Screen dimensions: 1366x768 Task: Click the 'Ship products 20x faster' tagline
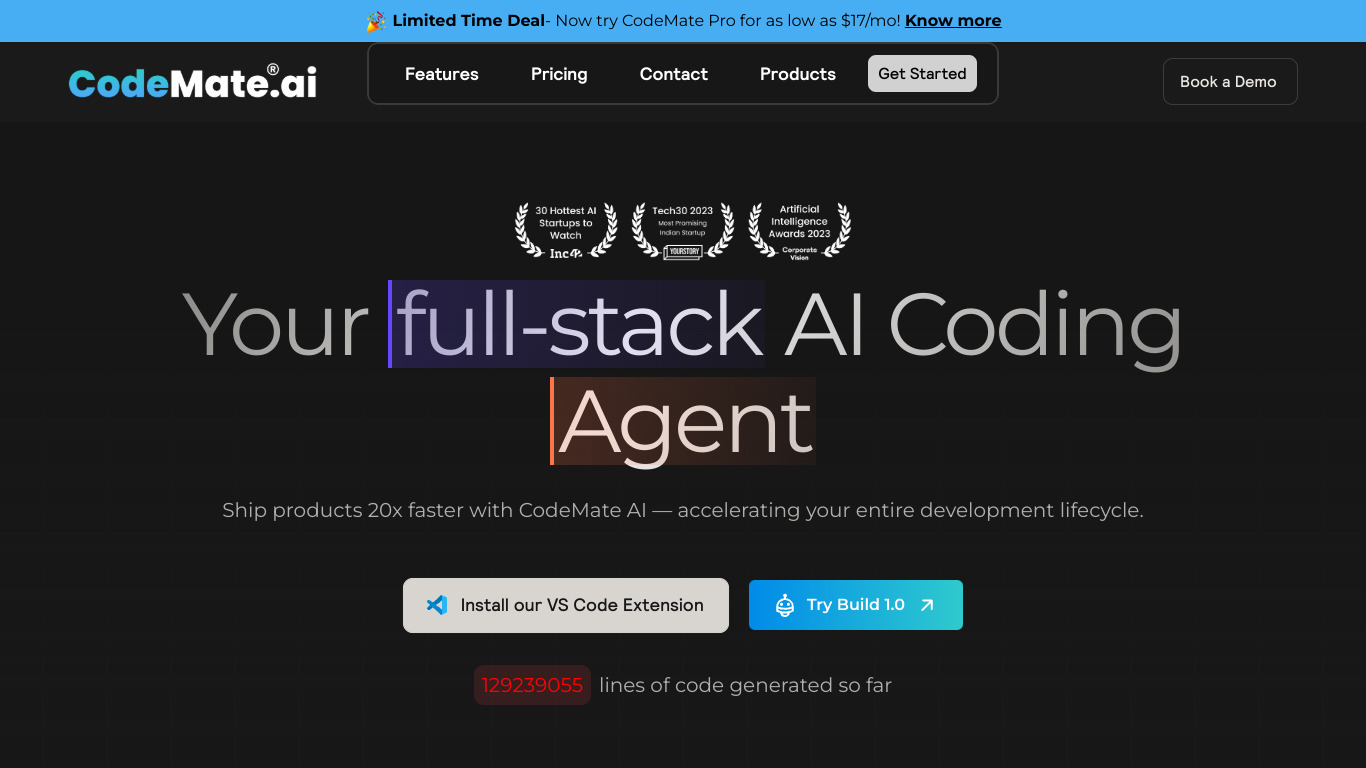[683, 510]
